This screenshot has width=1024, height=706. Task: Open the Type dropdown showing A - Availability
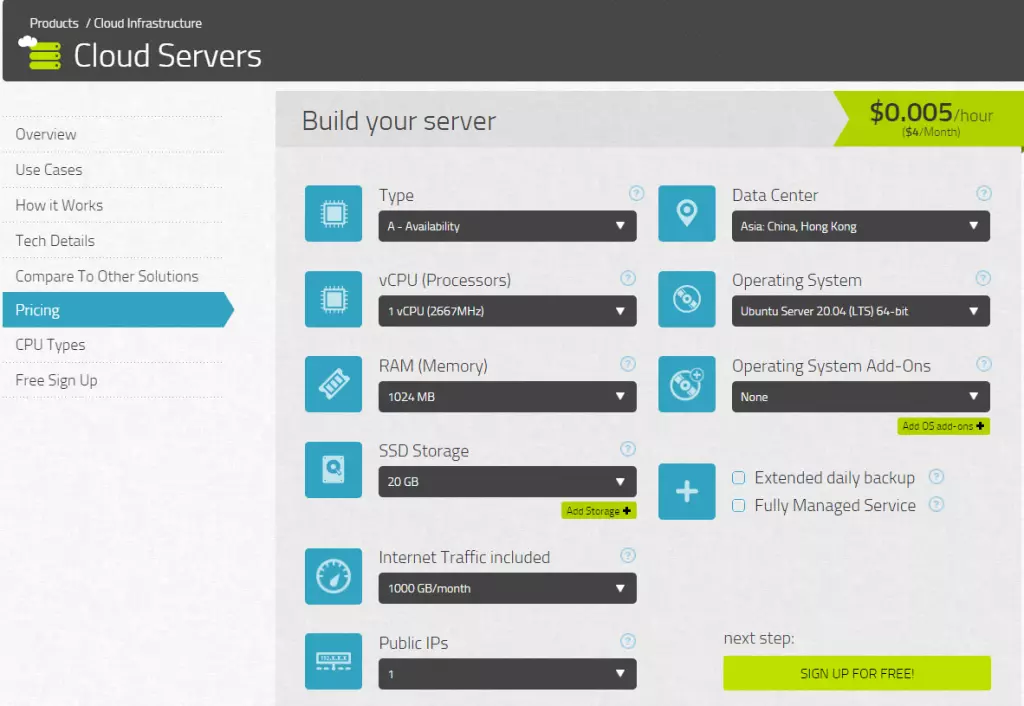[507, 226]
